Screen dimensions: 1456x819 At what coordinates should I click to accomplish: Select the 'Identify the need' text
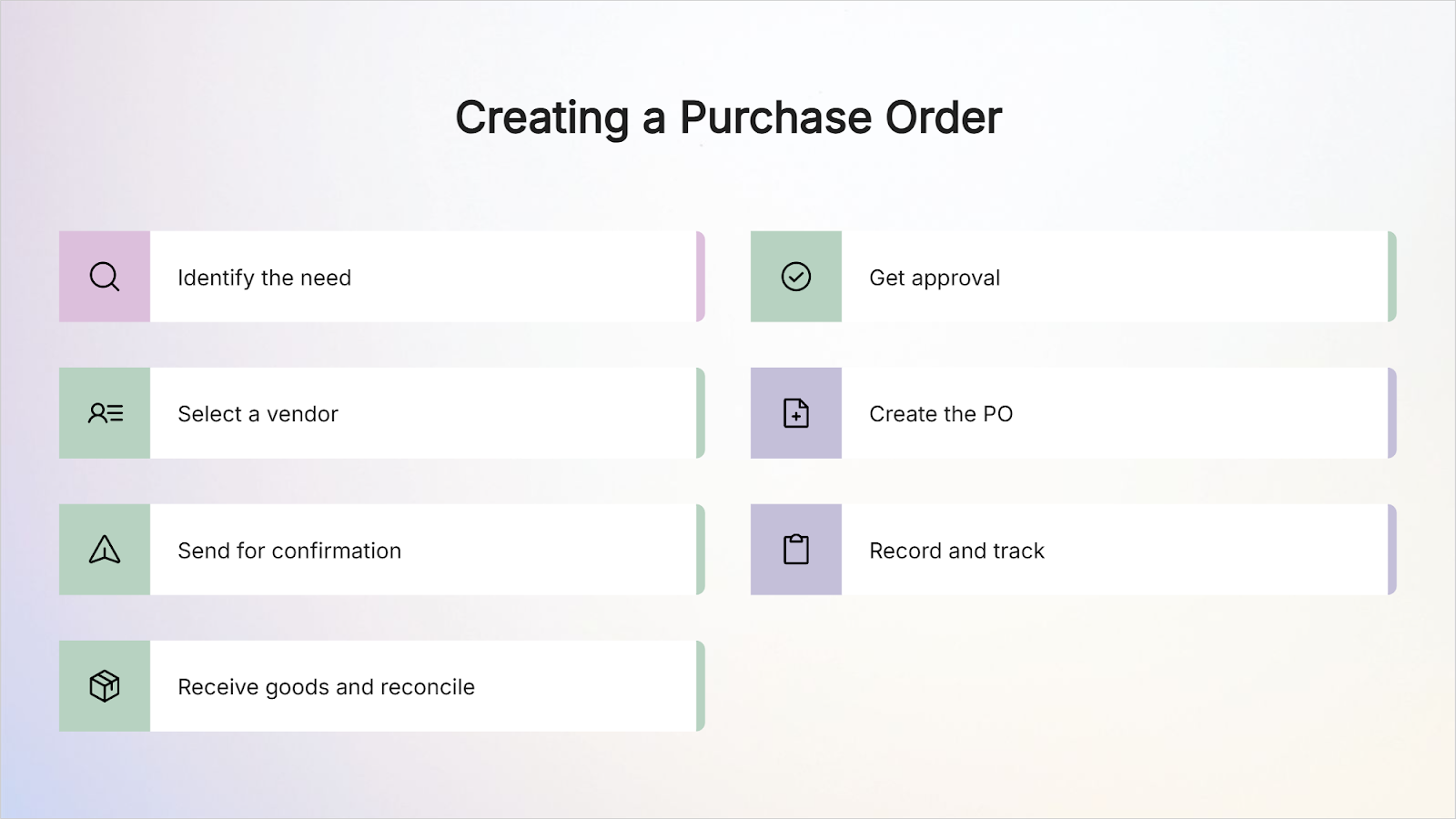click(265, 278)
